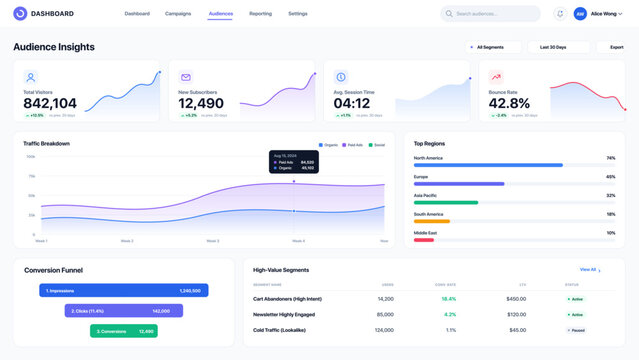639x360 pixels.
Task: Click the Europe progress bar
Action: pyautogui.click(x=514, y=184)
